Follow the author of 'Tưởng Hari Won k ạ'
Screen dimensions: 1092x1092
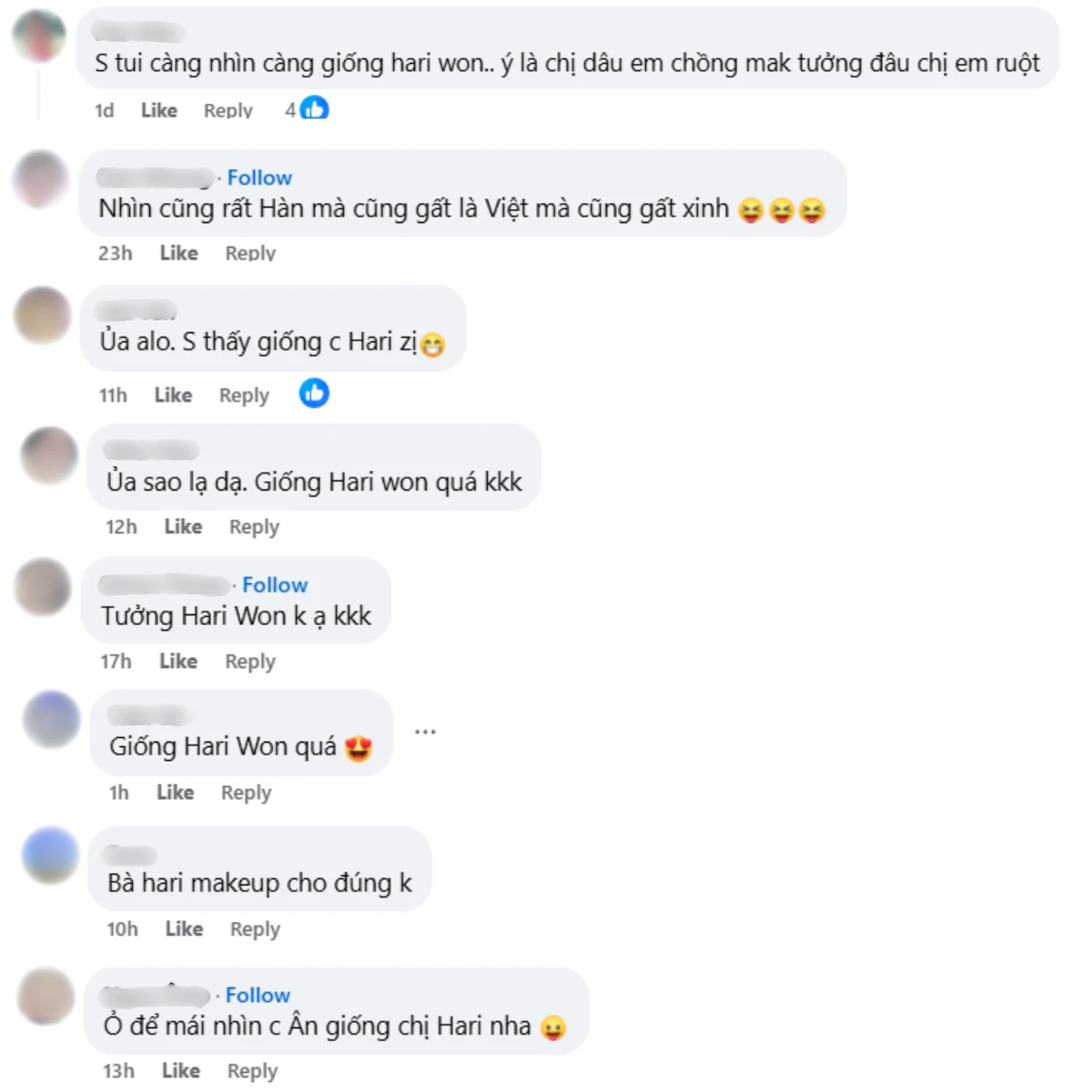click(x=275, y=585)
